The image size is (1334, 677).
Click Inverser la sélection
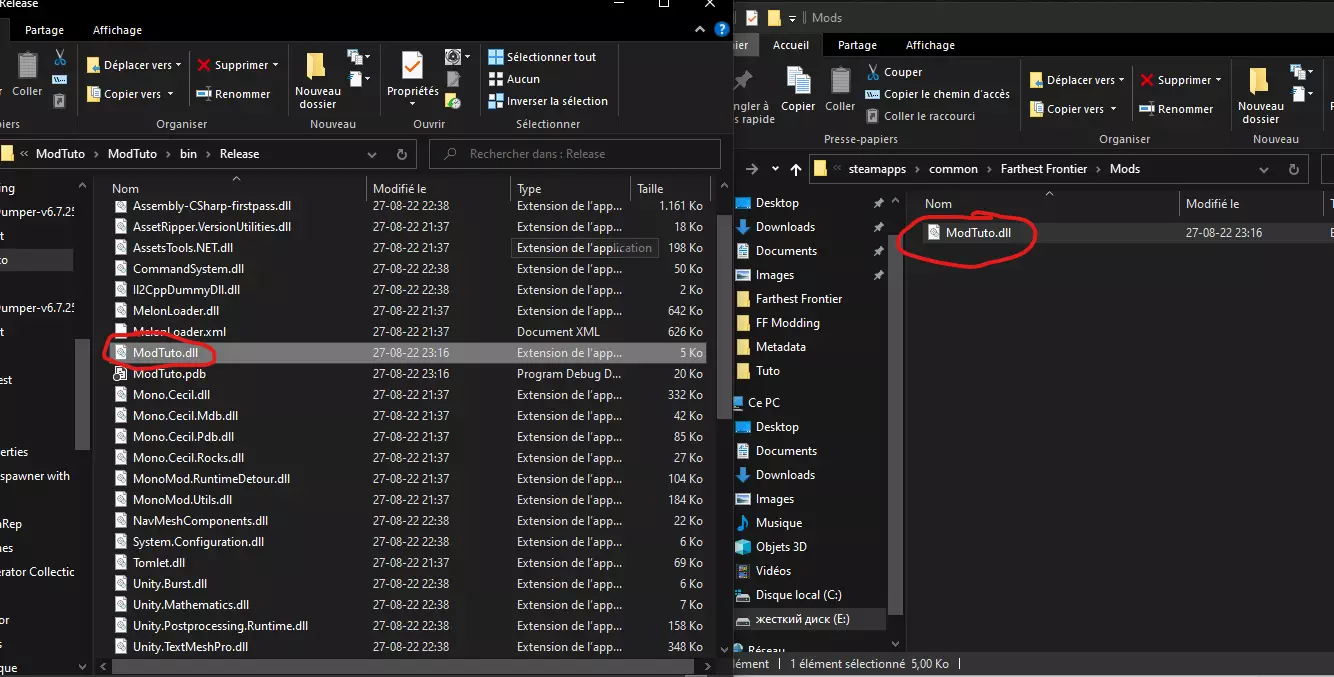(x=548, y=101)
